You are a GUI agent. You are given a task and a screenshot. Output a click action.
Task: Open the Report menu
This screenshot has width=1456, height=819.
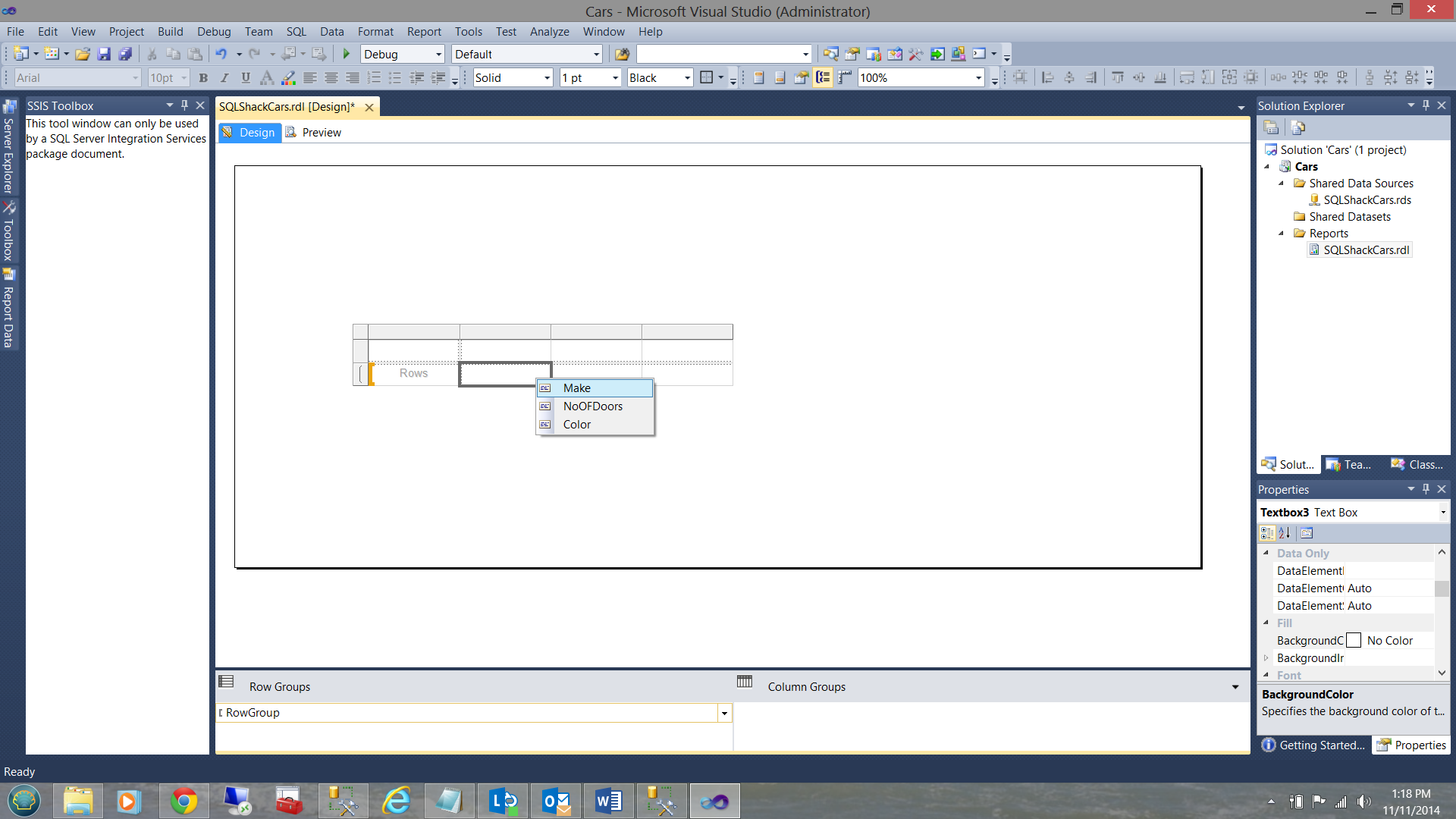tap(423, 32)
